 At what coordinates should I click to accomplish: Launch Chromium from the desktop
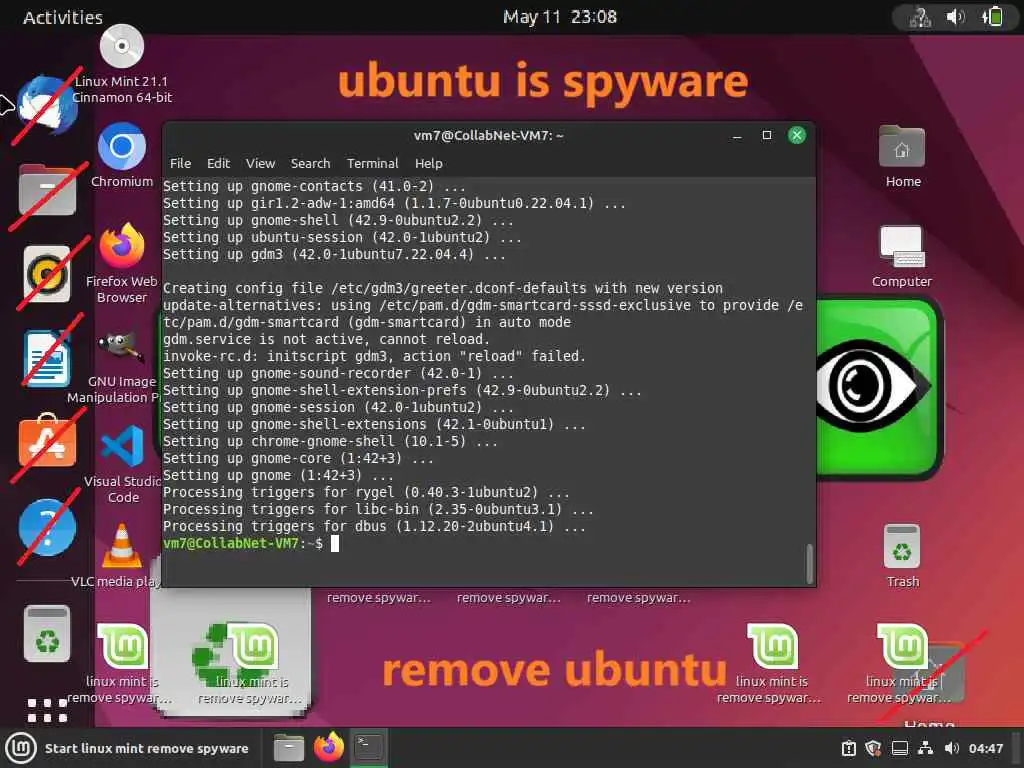[x=121, y=146]
